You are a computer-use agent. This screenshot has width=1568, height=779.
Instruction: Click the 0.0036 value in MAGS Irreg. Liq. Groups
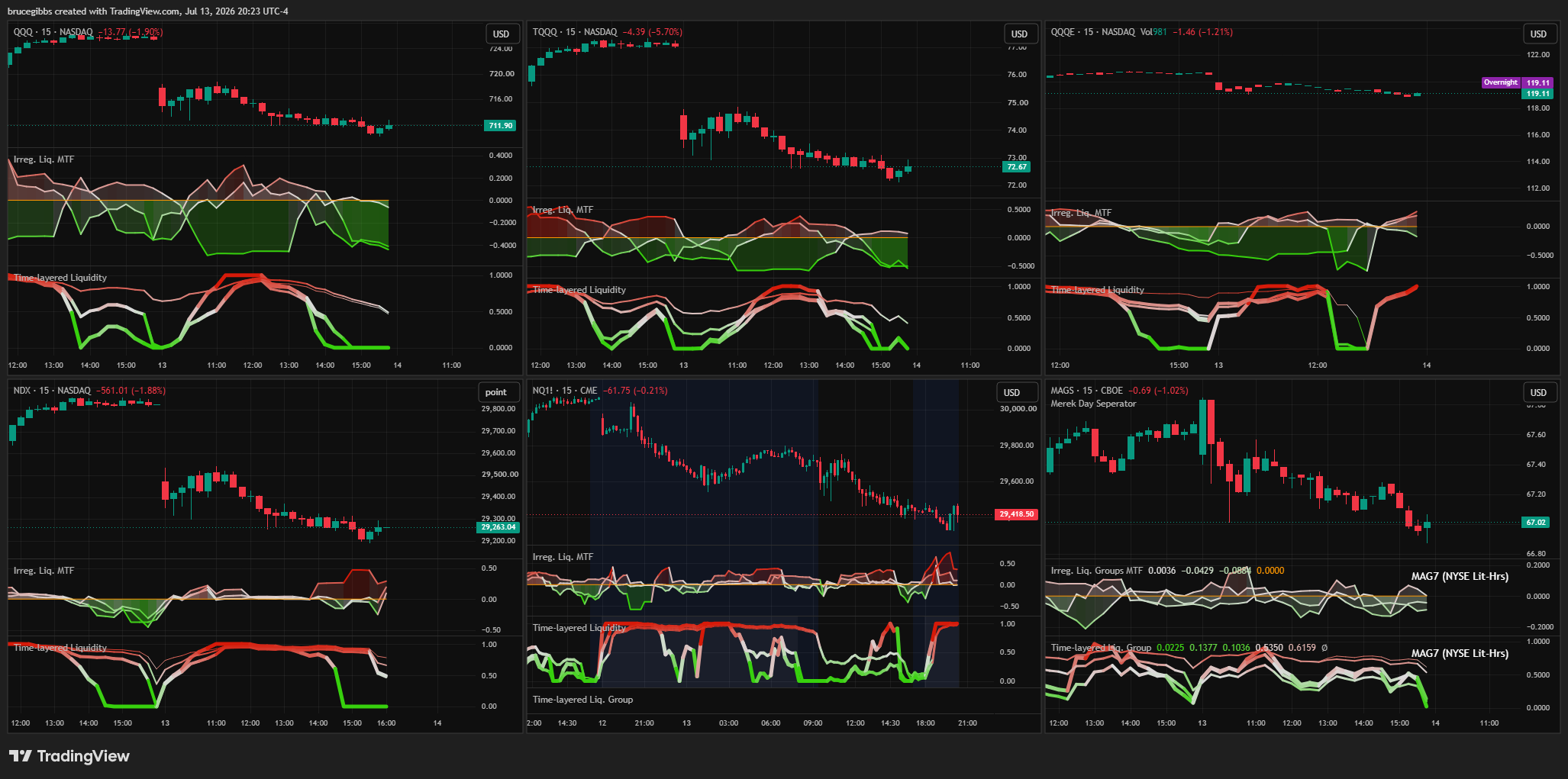[x=1162, y=571]
